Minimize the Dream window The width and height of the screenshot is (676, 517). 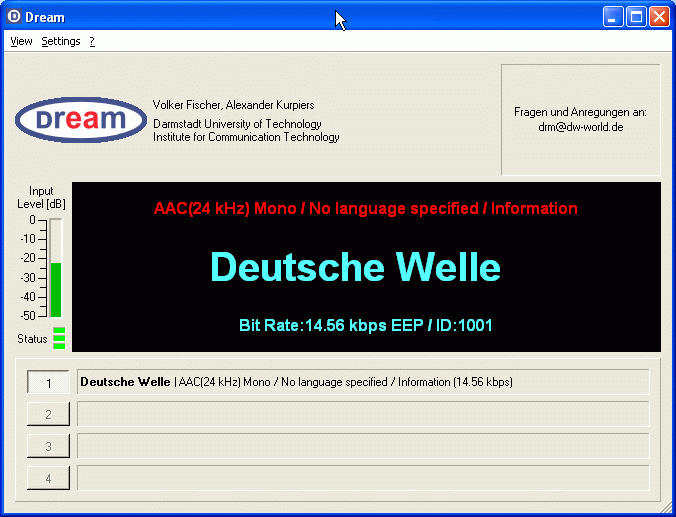[613, 17]
